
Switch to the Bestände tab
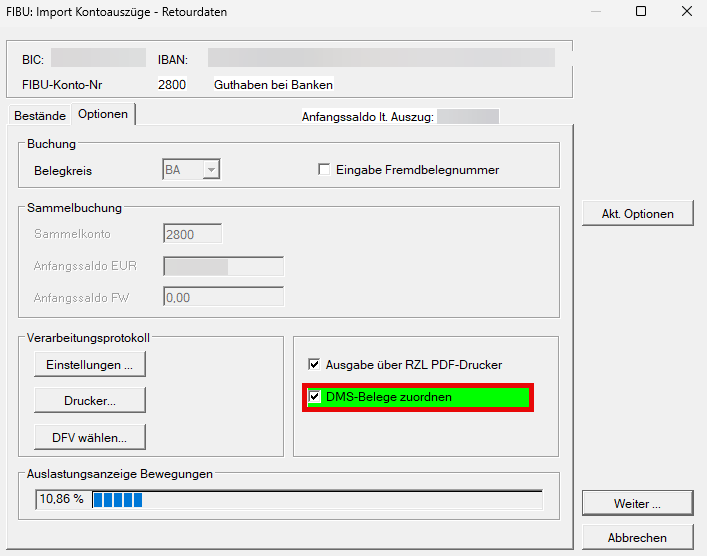pos(40,115)
